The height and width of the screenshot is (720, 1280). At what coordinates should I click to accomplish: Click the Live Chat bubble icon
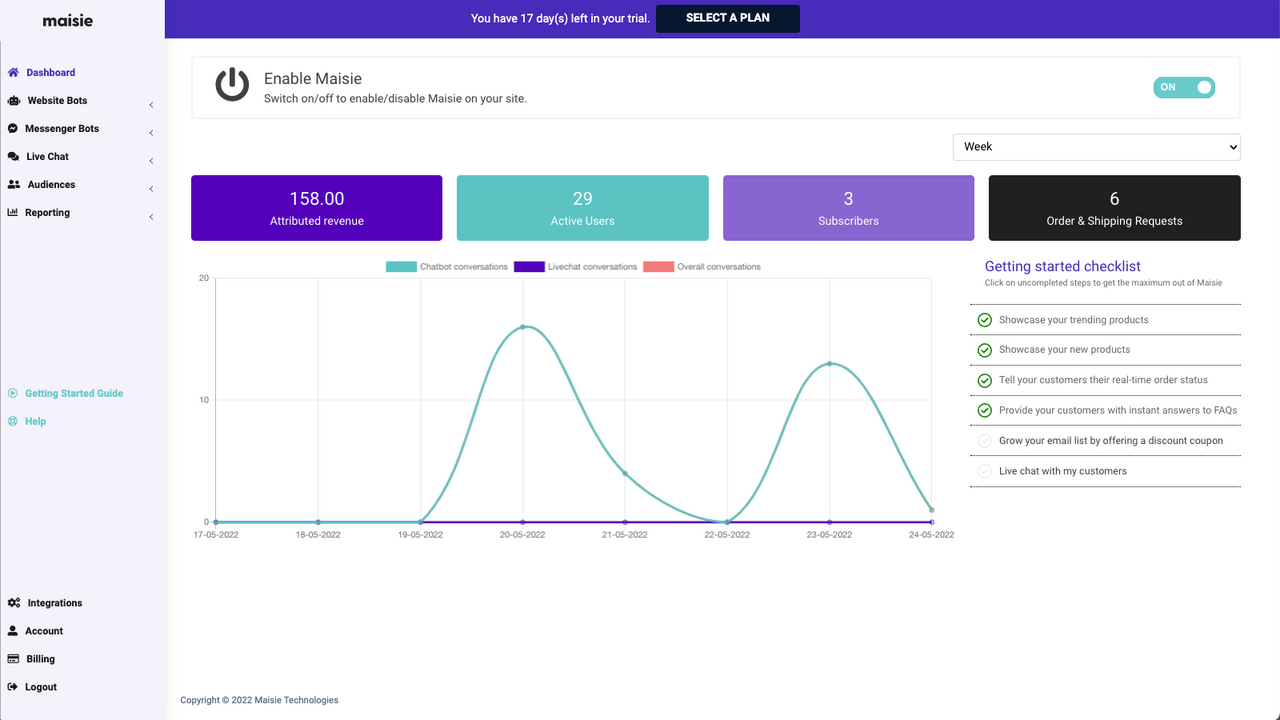(12, 156)
